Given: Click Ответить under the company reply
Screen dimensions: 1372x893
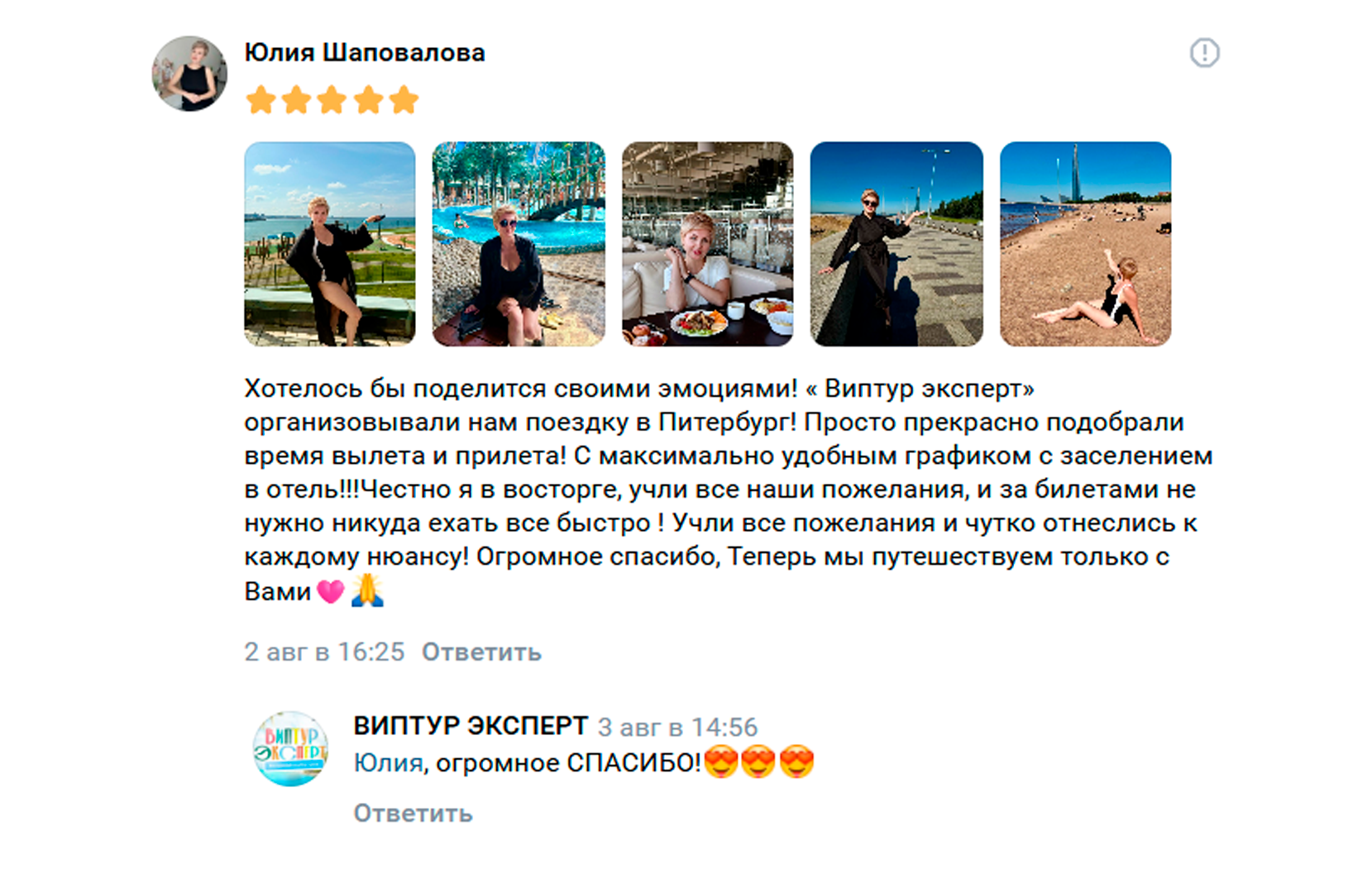Looking at the screenshot, I should [x=414, y=814].
